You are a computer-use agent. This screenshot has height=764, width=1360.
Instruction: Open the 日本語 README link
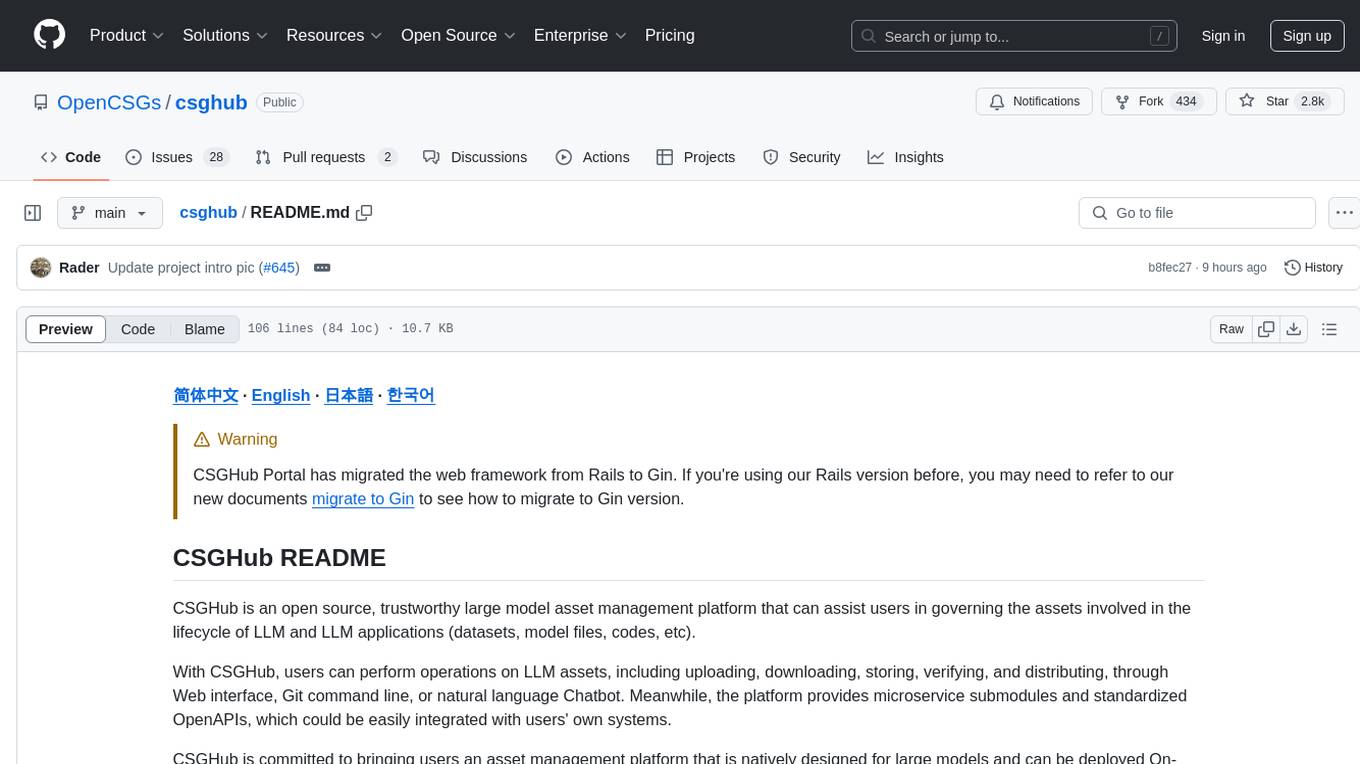(x=349, y=395)
